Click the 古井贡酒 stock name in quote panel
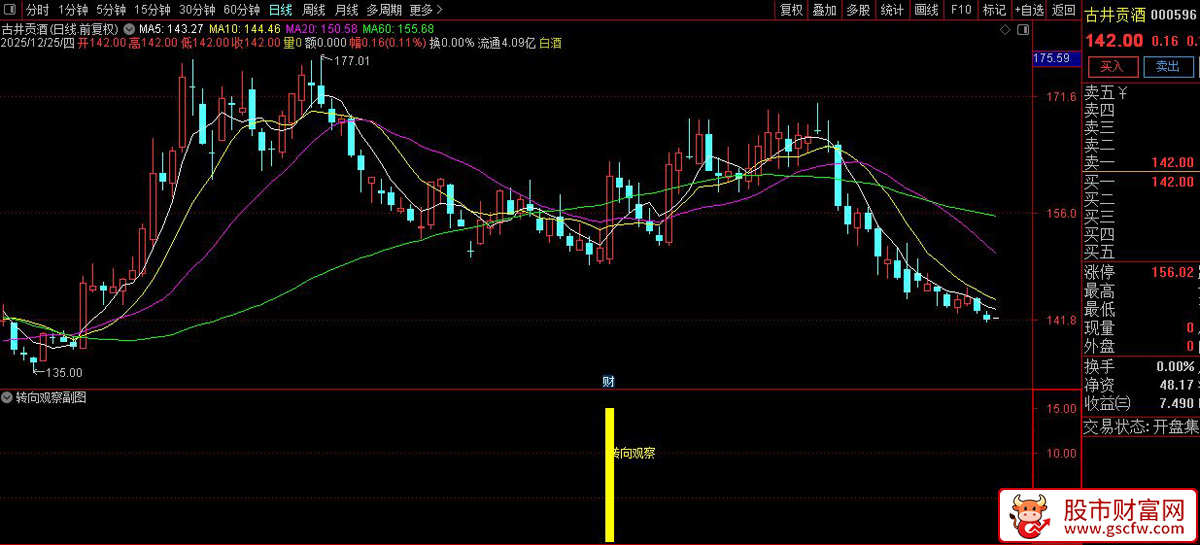Viewport: 1200px width, 545px height. (1117, 14)
